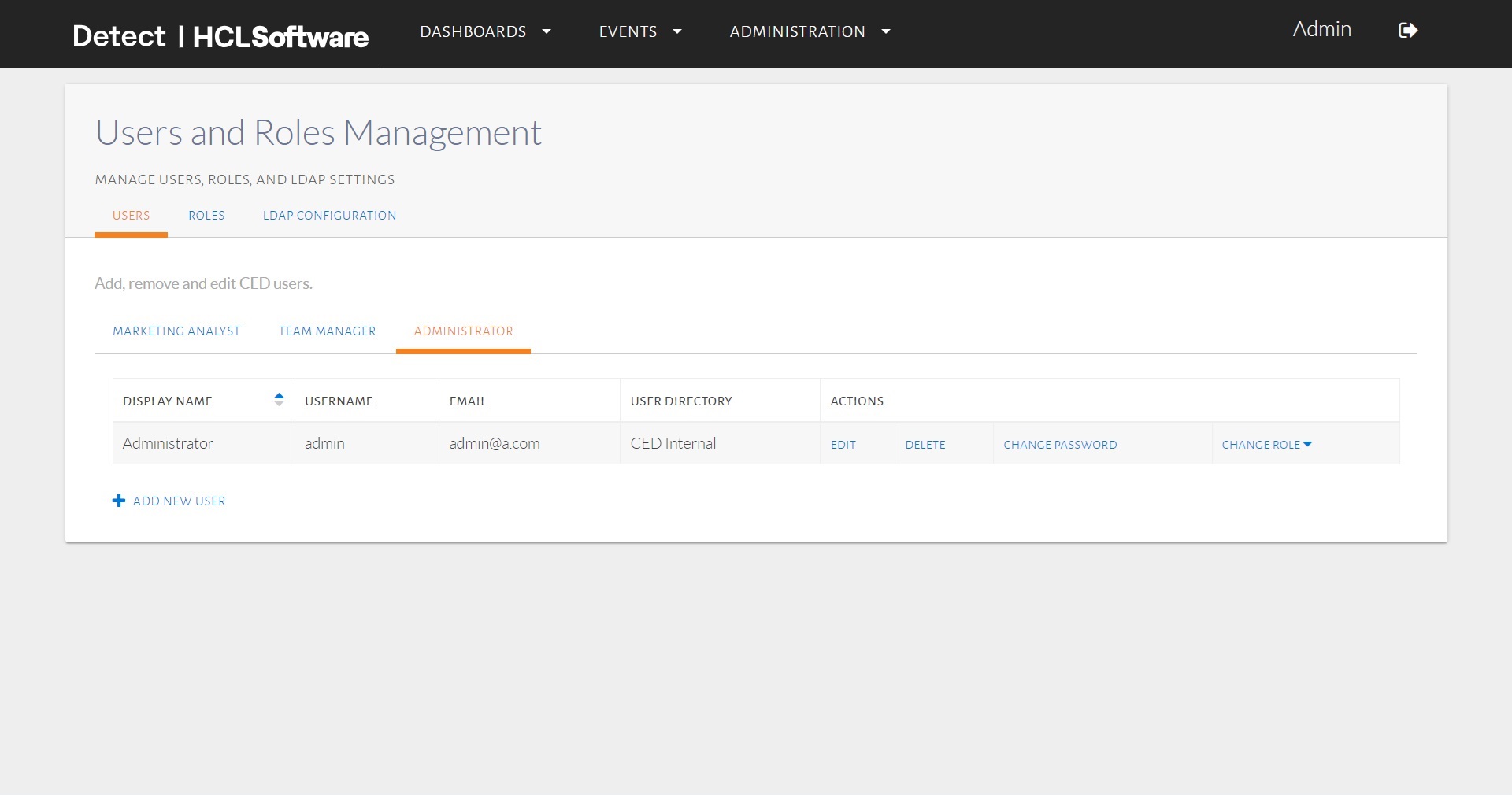
Task: Expand the Administration dropdown menu
Action: point(810,31)
